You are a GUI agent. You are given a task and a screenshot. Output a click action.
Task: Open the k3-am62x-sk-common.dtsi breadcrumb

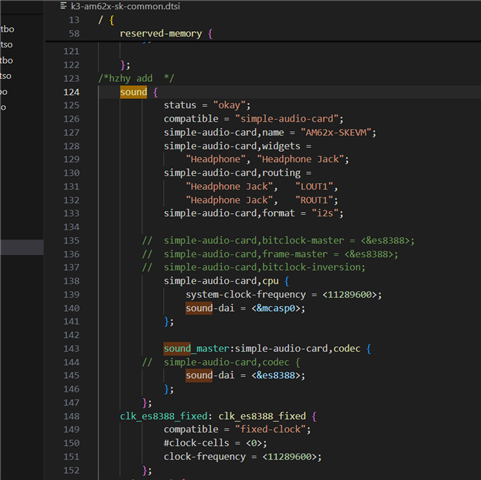pos(125,6)
